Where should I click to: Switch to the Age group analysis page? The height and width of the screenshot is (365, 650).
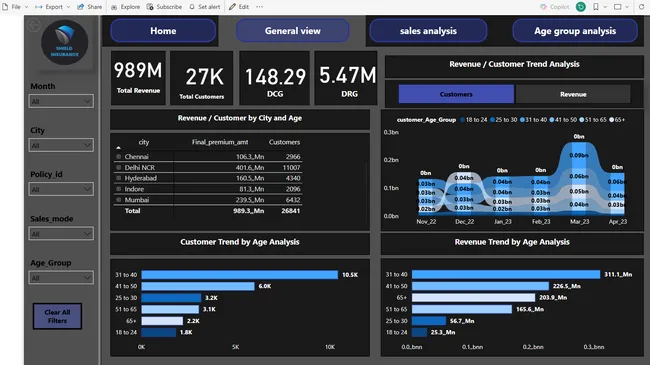pyautogui.click(x=575, y=31)
